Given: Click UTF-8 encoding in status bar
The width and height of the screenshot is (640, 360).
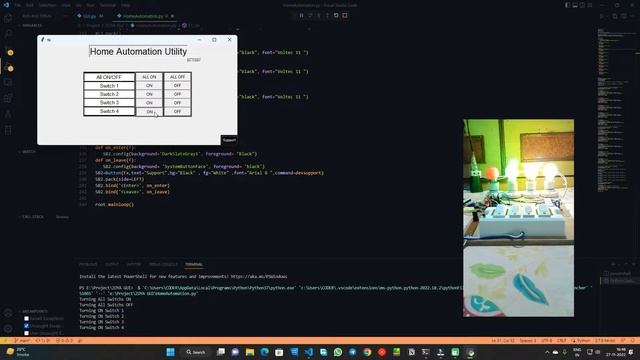Looking at the screenshot, I should [x=546, y=340].
